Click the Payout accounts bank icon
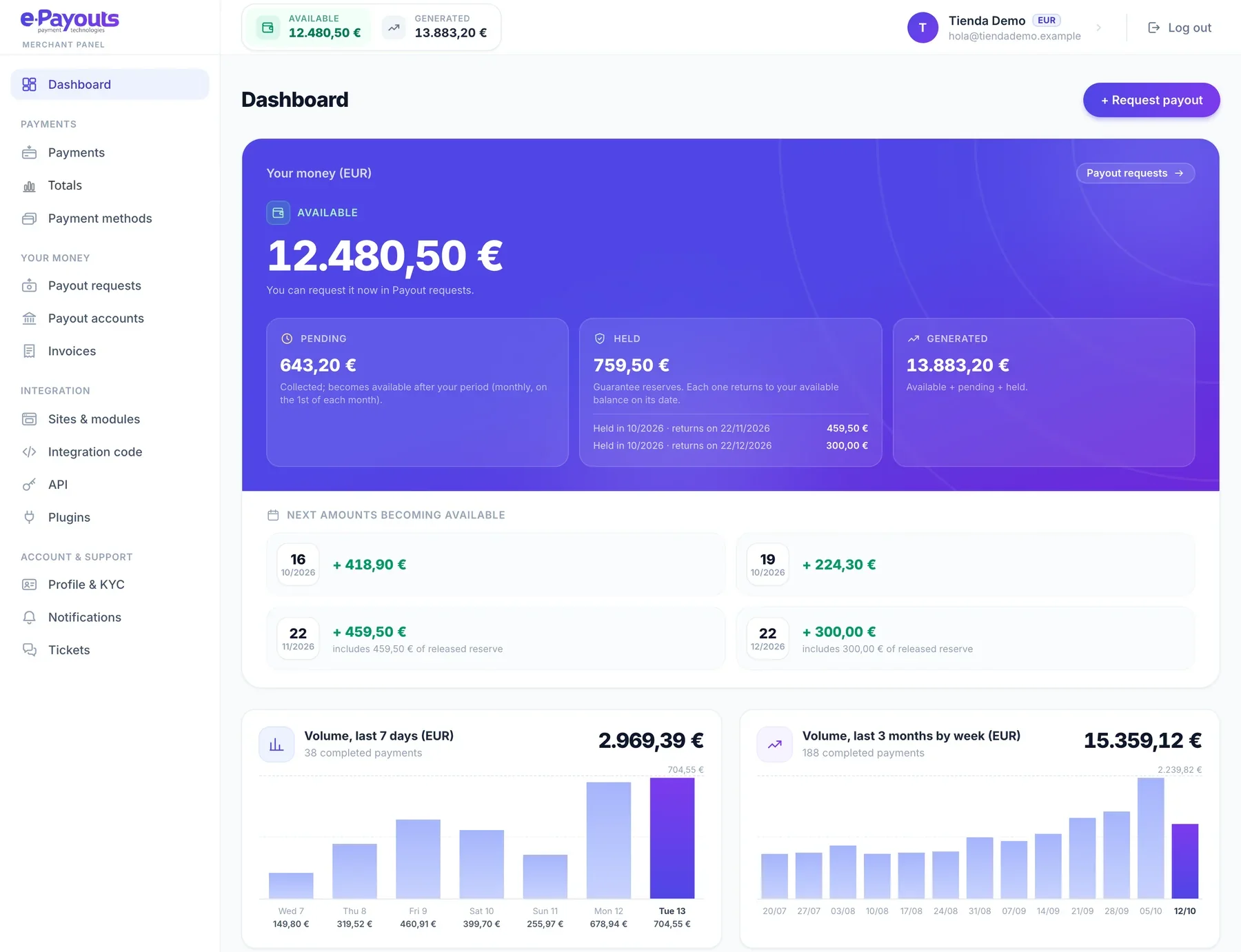Screen dimensions: 1241x952 click(29, 318)
